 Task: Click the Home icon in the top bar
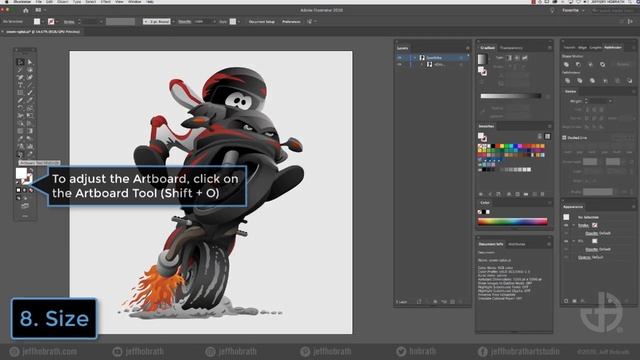[x=26, y=10]
